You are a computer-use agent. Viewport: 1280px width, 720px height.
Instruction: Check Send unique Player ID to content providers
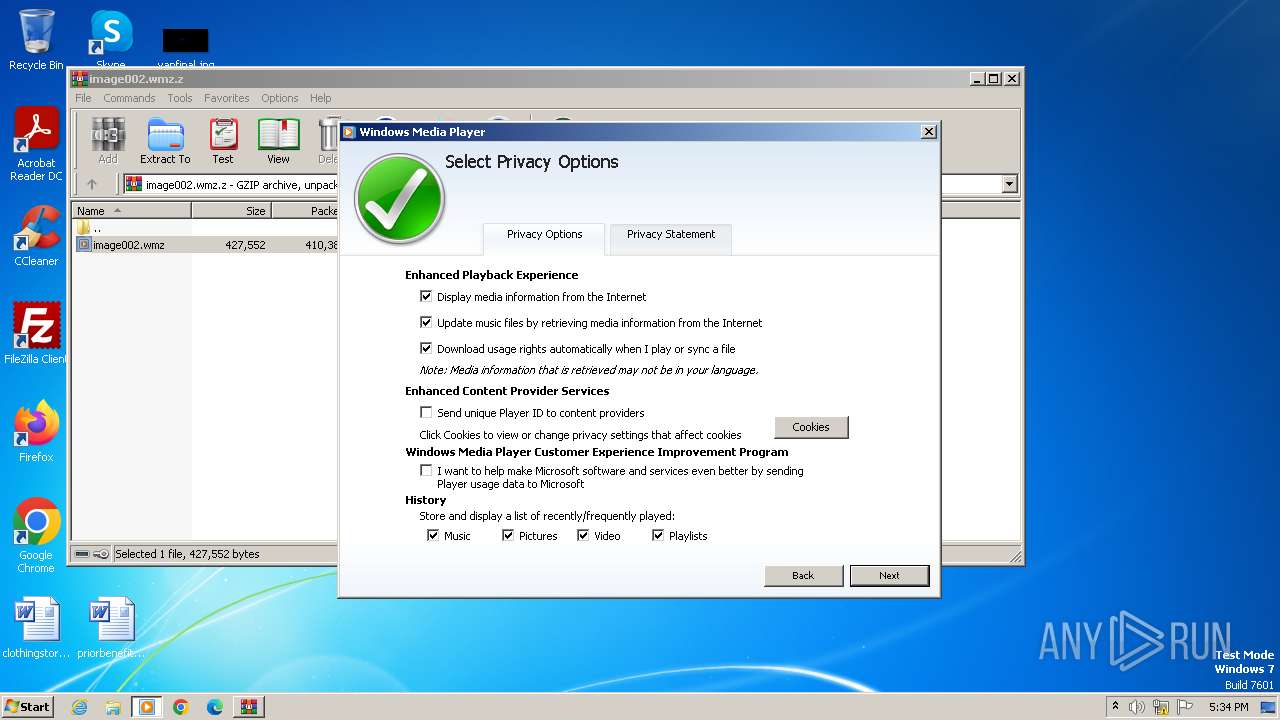click(x=426, y=413)
